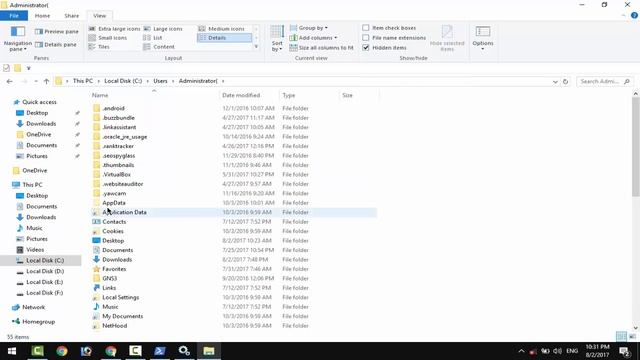Open the Sort by menu
Viewport: 640px width, 360px height.
[277, 38]
